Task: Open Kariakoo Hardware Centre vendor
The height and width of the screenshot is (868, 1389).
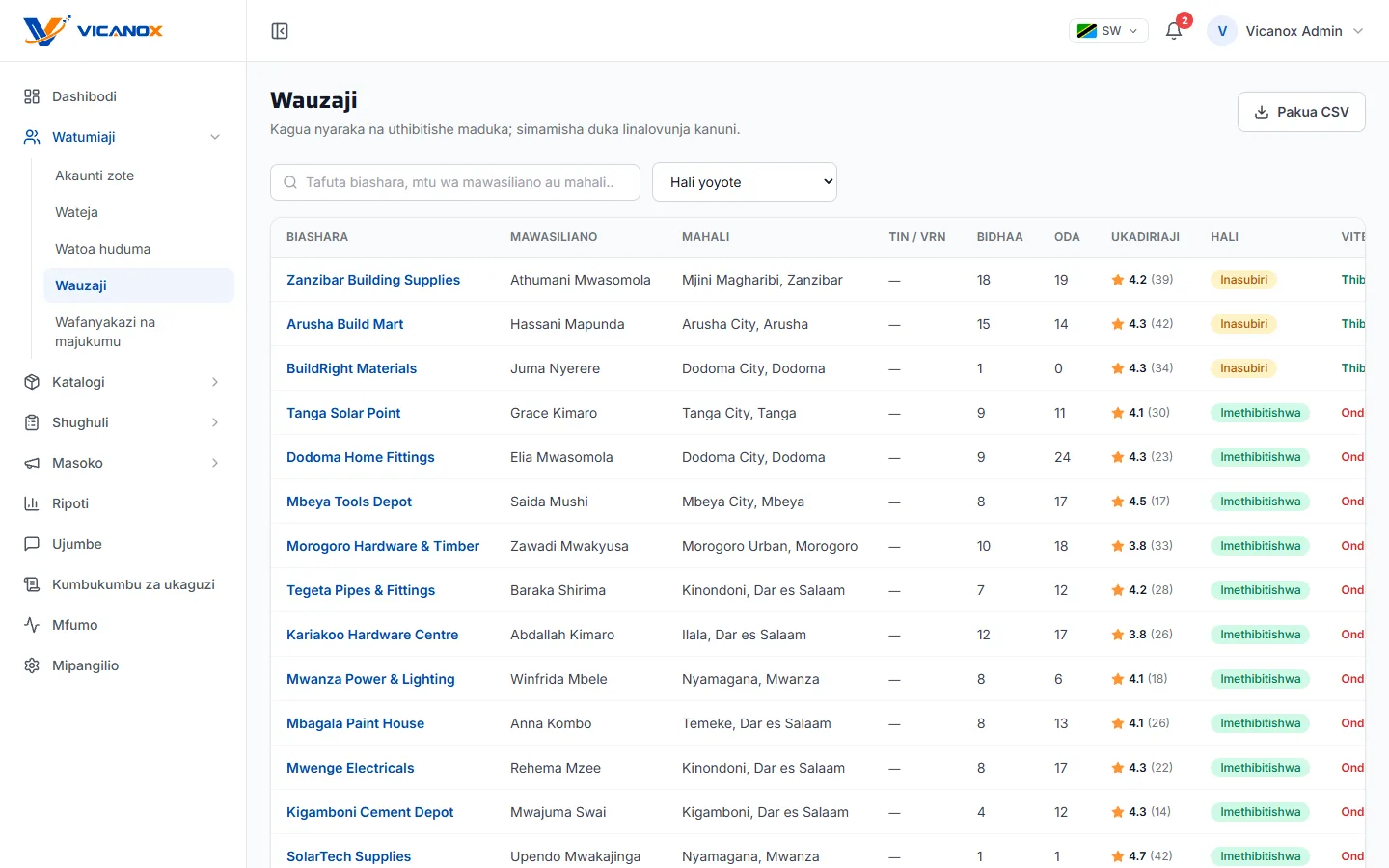Action: (372, 635)
